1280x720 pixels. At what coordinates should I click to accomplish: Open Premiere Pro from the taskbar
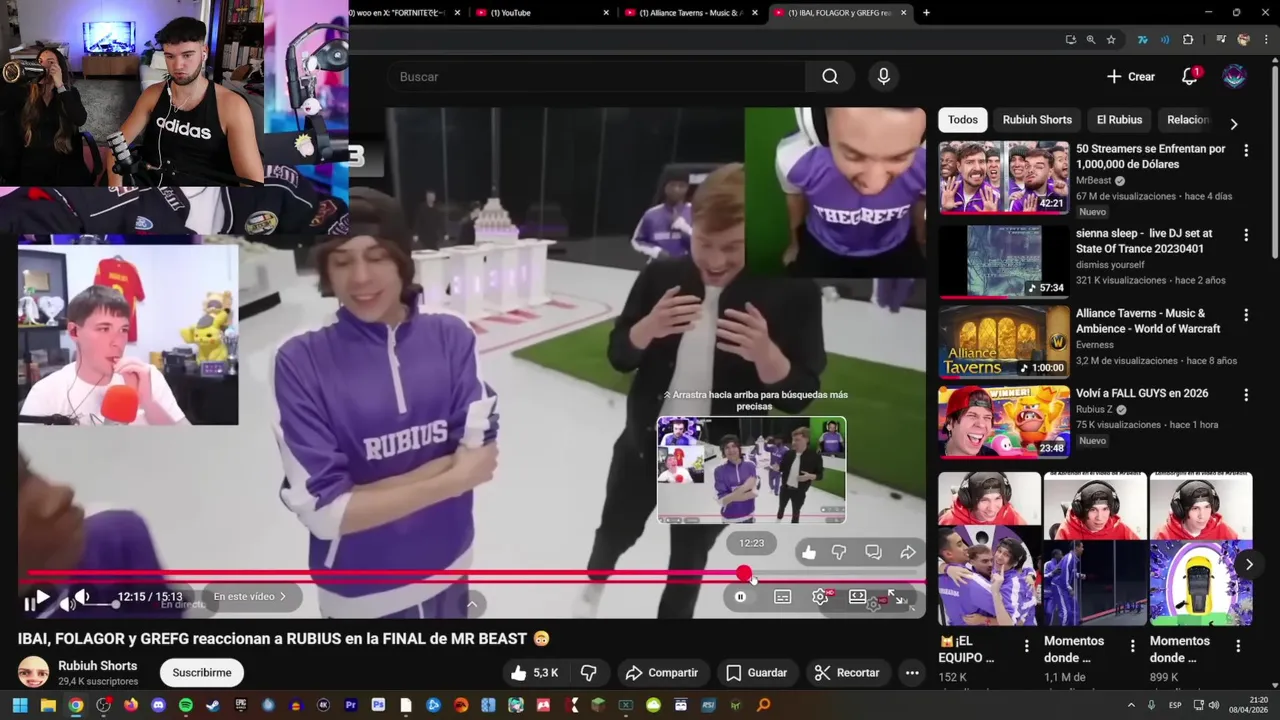tap(351, 705)
